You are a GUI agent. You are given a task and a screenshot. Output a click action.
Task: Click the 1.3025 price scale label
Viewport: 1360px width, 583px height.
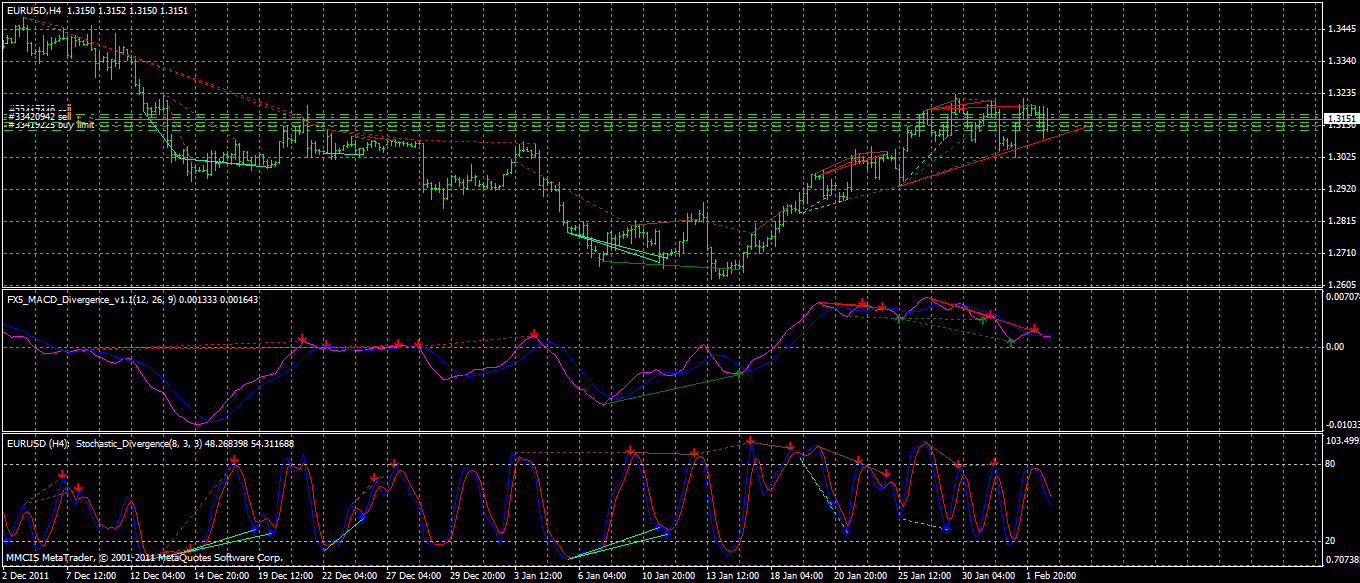click(1342, 157)
